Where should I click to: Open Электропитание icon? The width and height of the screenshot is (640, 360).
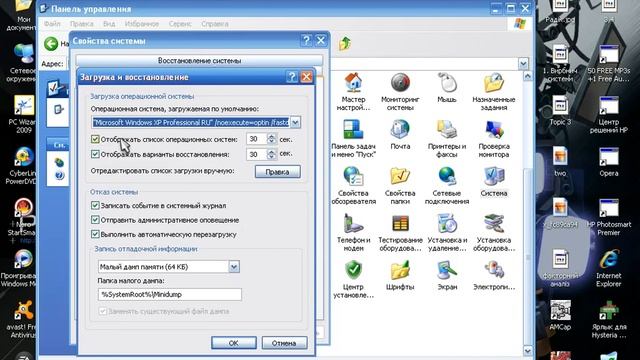(x=494, y=270)
